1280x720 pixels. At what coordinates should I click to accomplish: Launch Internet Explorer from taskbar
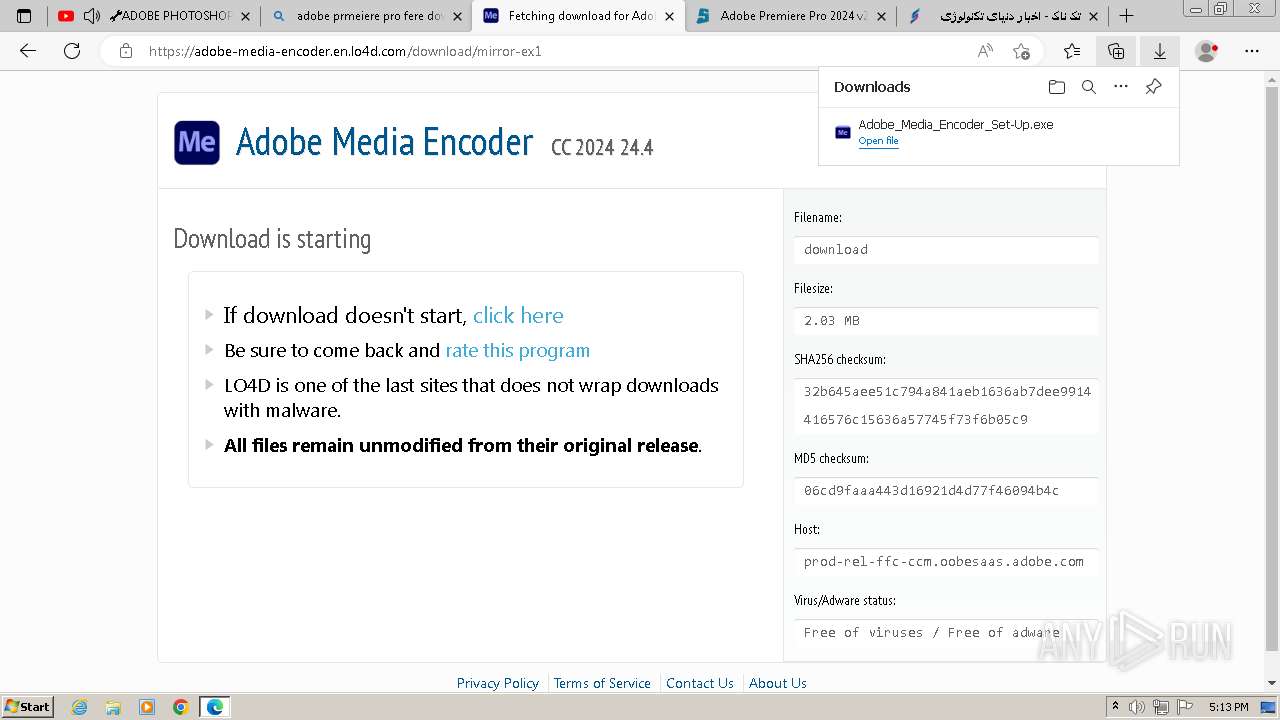pos(79,707)
